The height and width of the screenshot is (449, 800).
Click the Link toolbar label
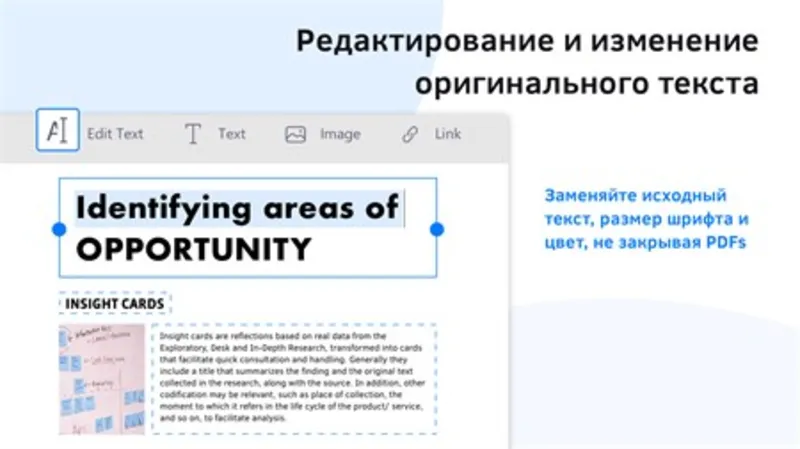coord(447,134)
